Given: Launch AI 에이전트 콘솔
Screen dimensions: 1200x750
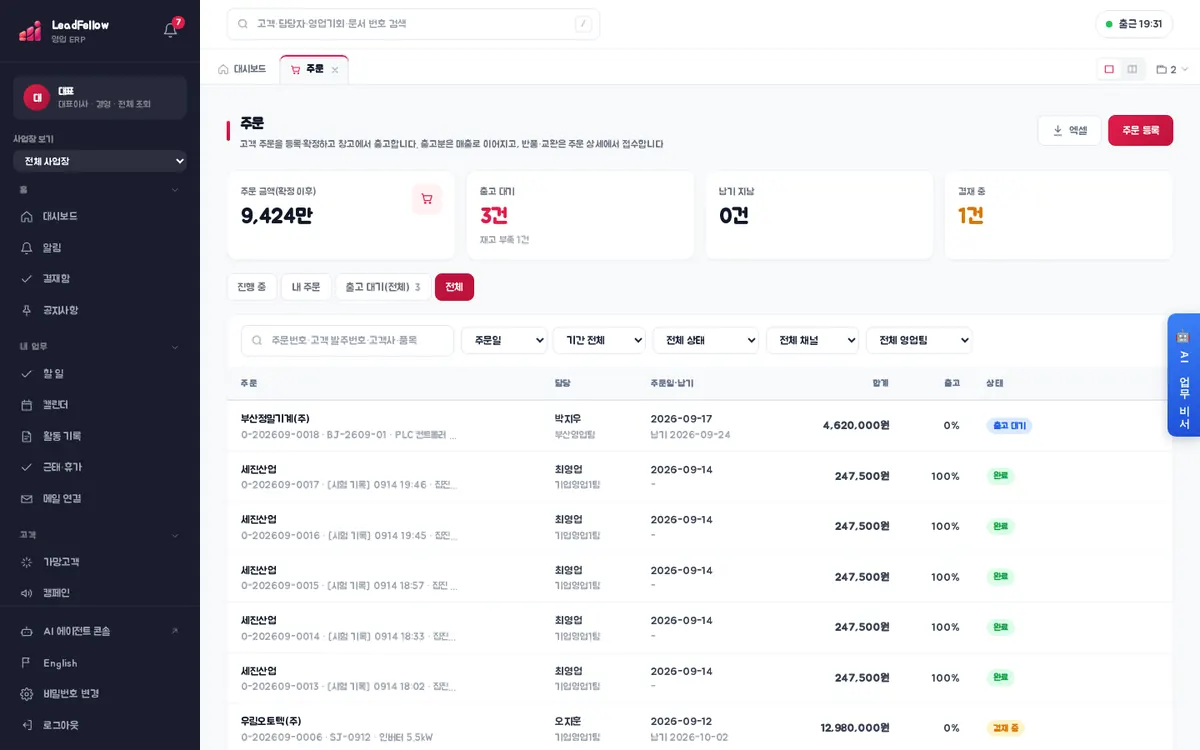Looking at the screenshot, I should [100, 631].
